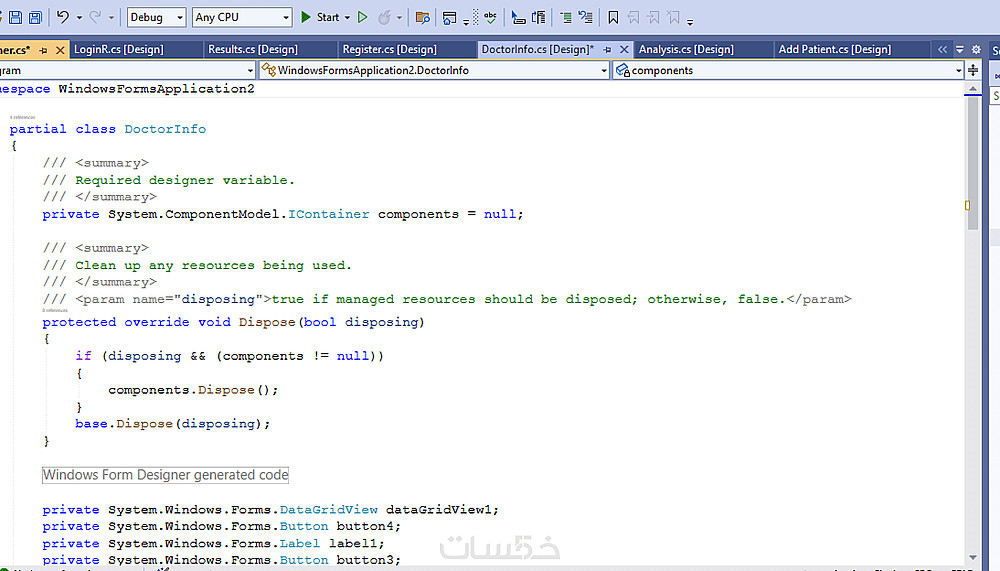Click the Dispose method name in signature
Screen dimensions: 1000x571
coord(267,322)
